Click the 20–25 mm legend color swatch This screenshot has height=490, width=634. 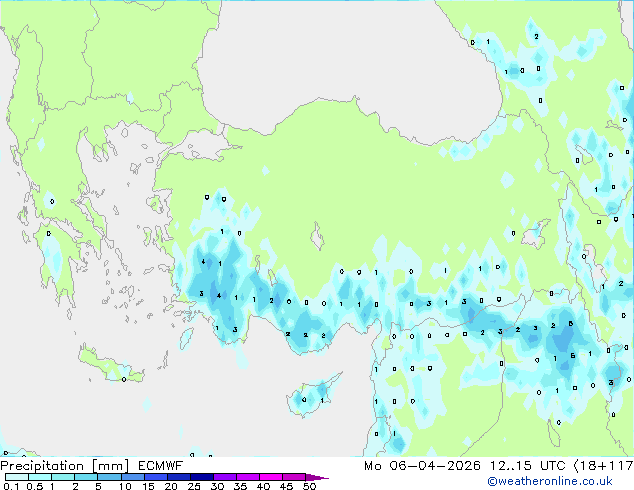179,477
